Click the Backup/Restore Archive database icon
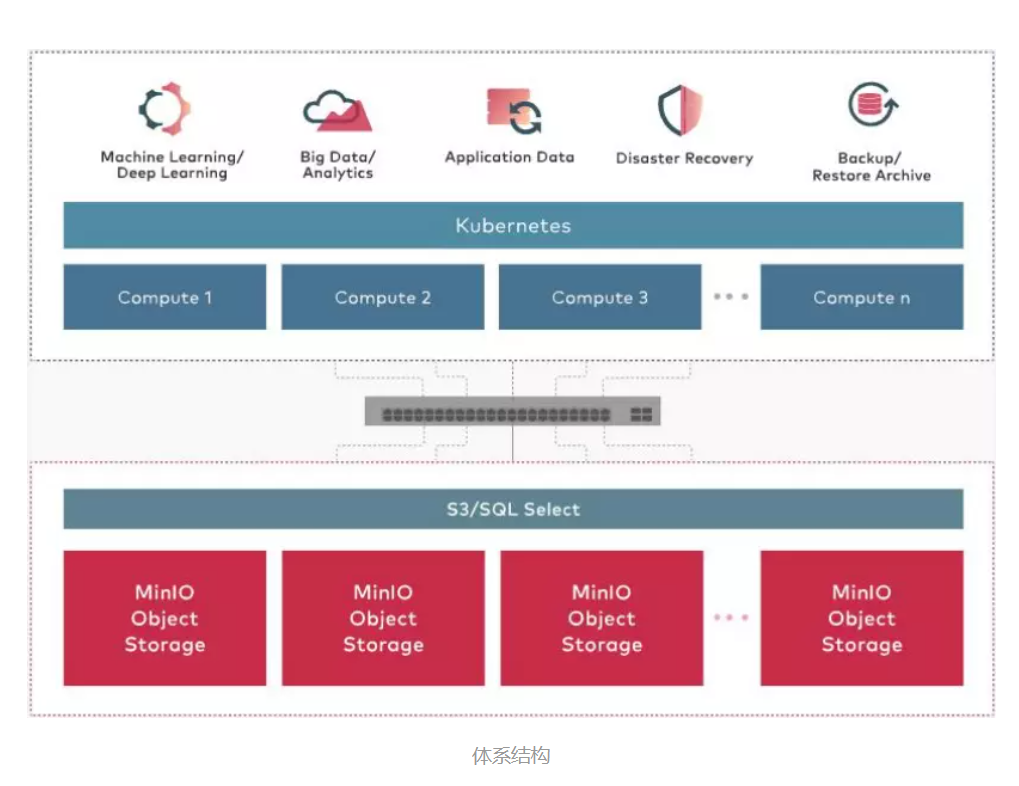Viewport: 1019px width, 786px height. tap(873, 105)
